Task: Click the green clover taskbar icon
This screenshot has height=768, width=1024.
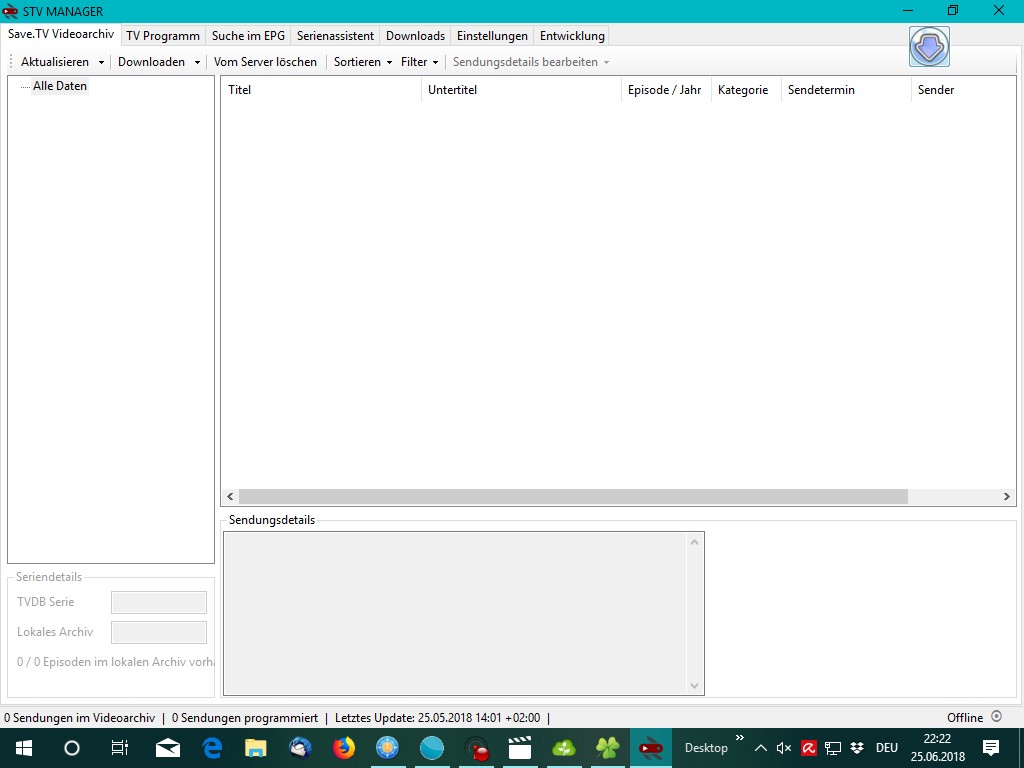Action: coord(607,748)
